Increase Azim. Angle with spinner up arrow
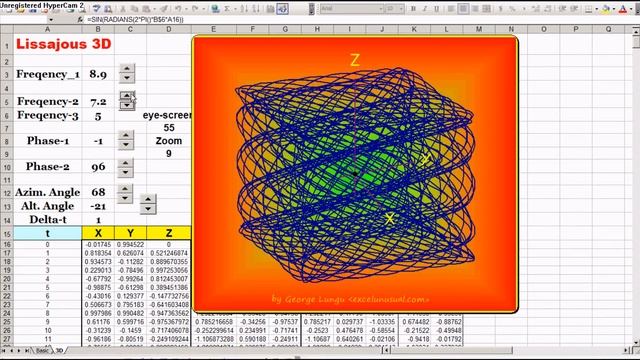640x360 pixels. pos(125,189)
